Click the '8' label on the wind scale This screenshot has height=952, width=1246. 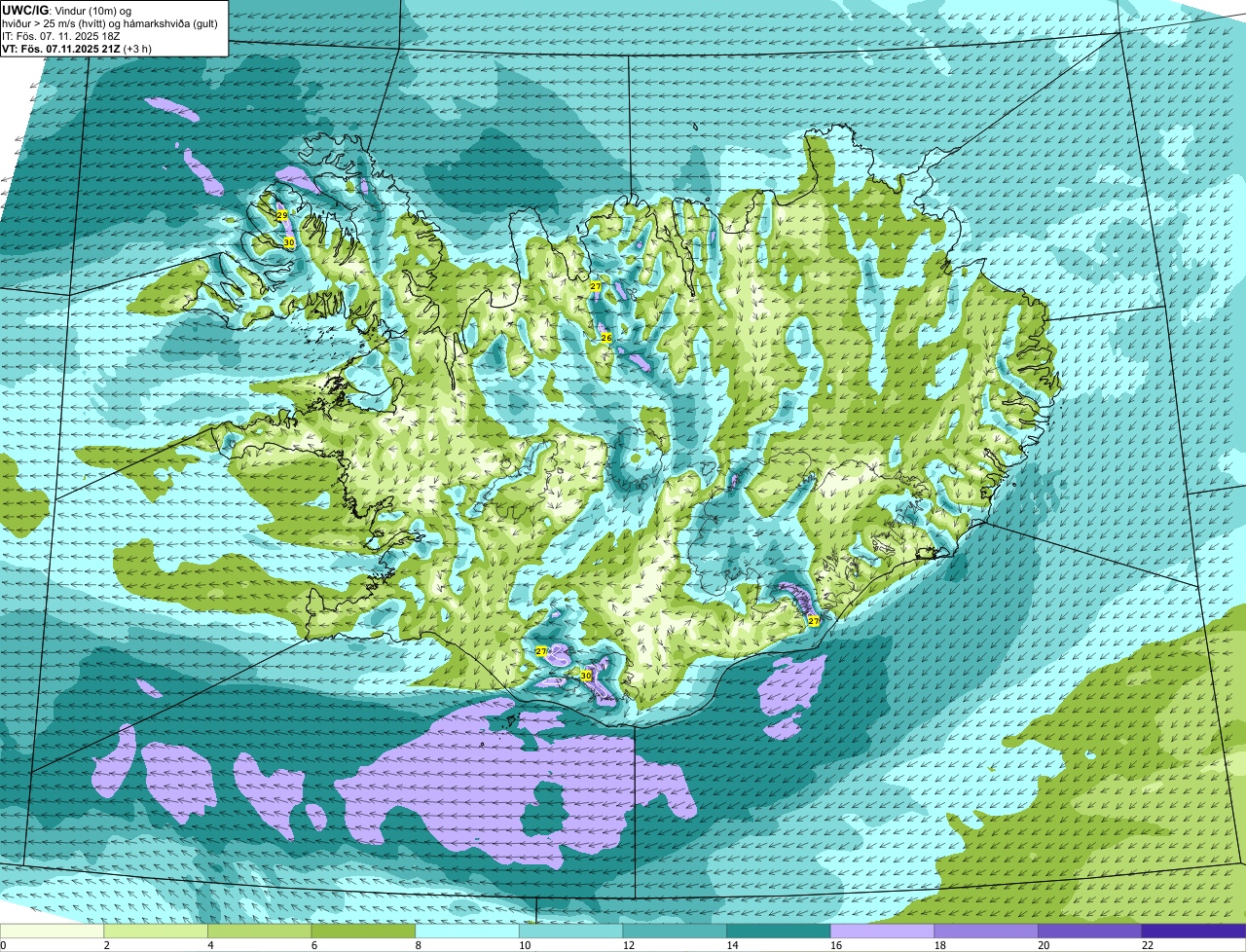point(418,945)
